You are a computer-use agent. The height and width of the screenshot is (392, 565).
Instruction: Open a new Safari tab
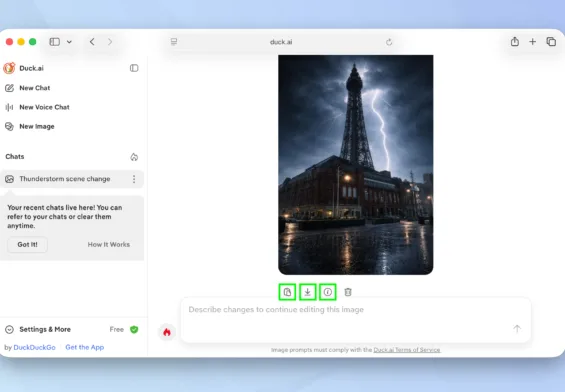[533, 42]
